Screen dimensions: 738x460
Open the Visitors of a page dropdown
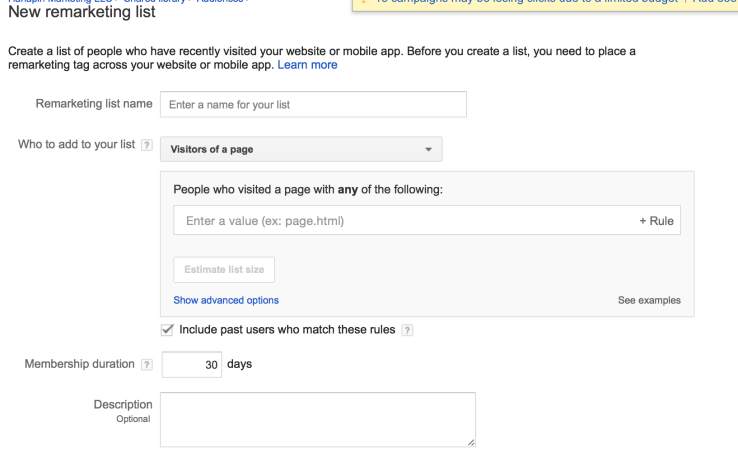(x=301, y=149)
